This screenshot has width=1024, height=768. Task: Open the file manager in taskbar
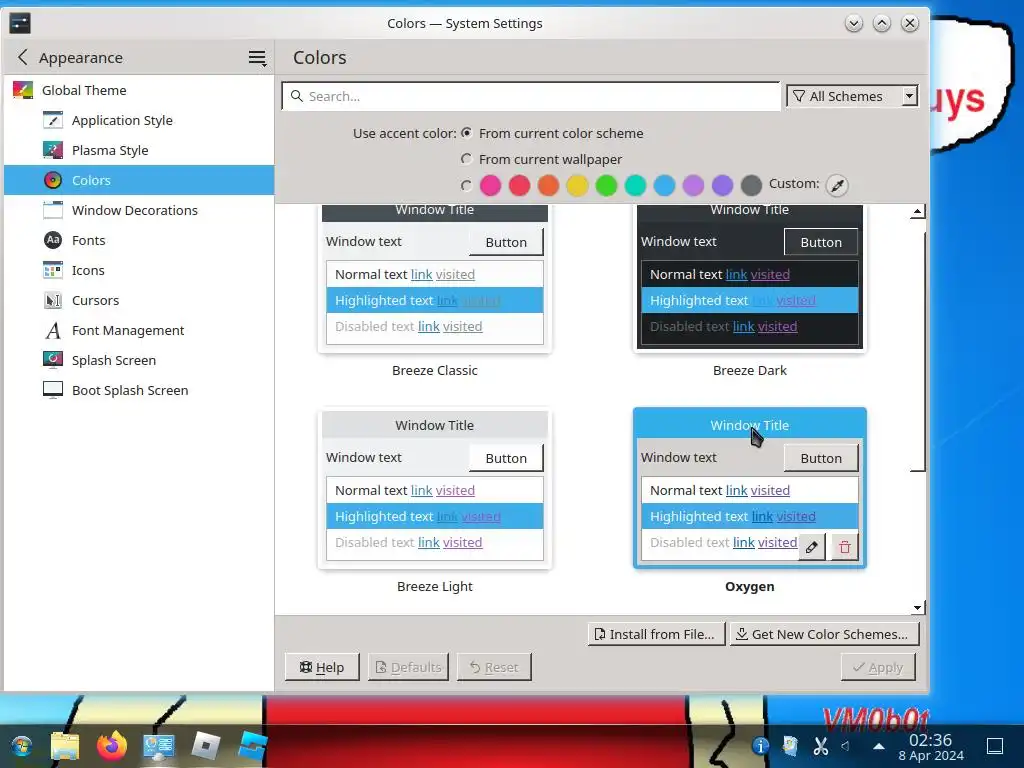click(65, 746)
